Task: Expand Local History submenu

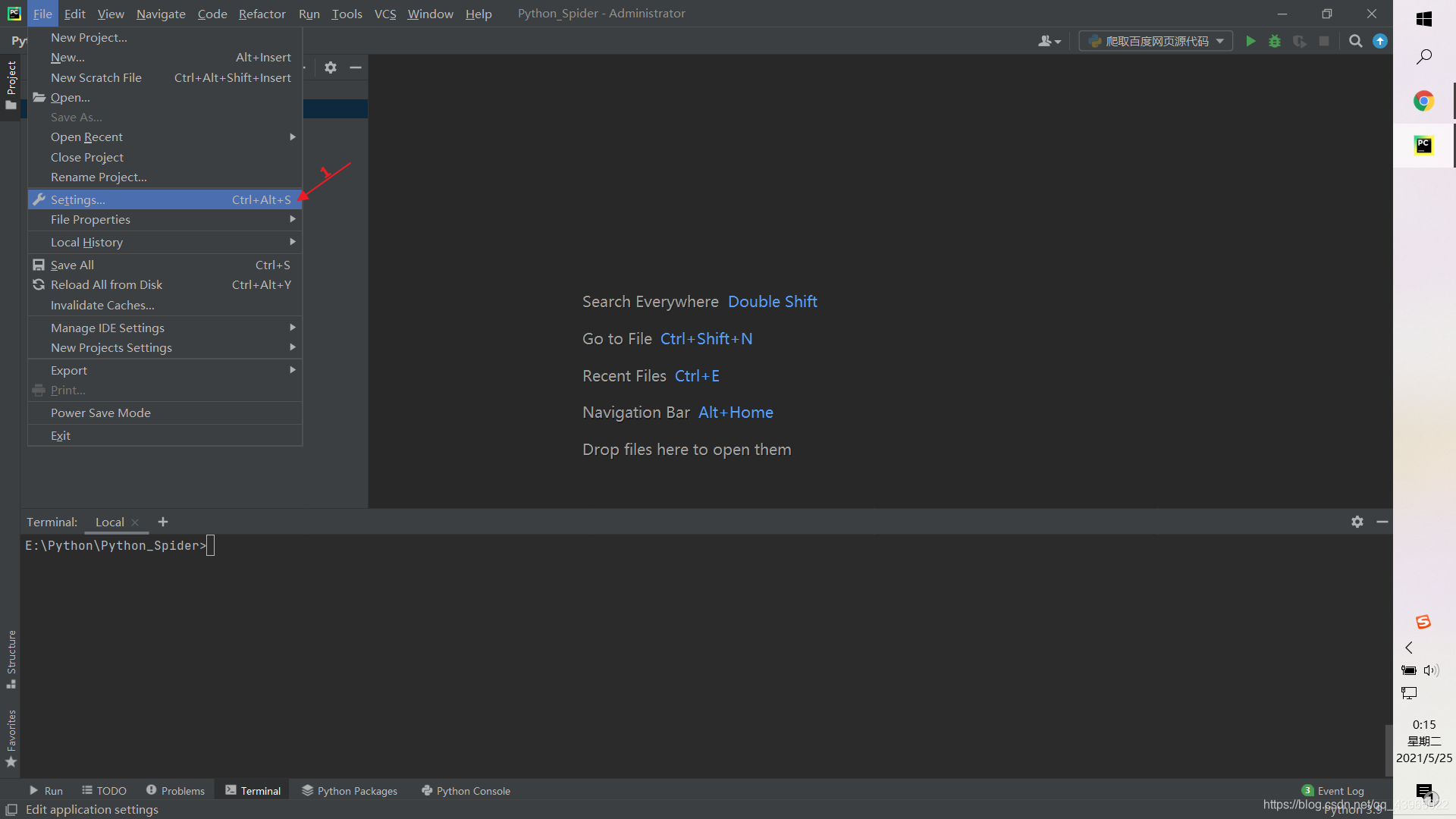Action: point(165,242)
